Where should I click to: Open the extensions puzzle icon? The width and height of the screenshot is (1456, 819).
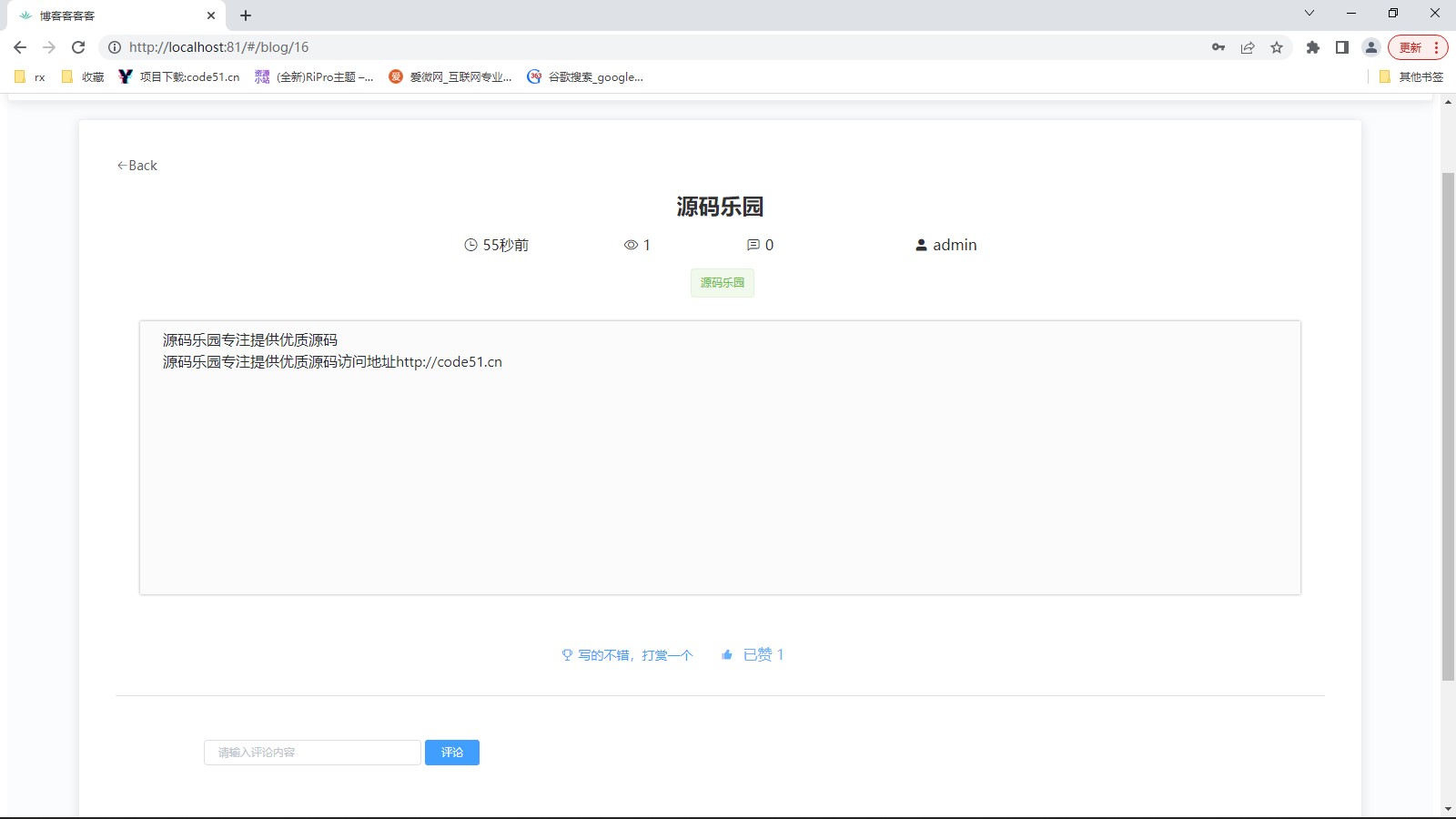[1312, 47]
